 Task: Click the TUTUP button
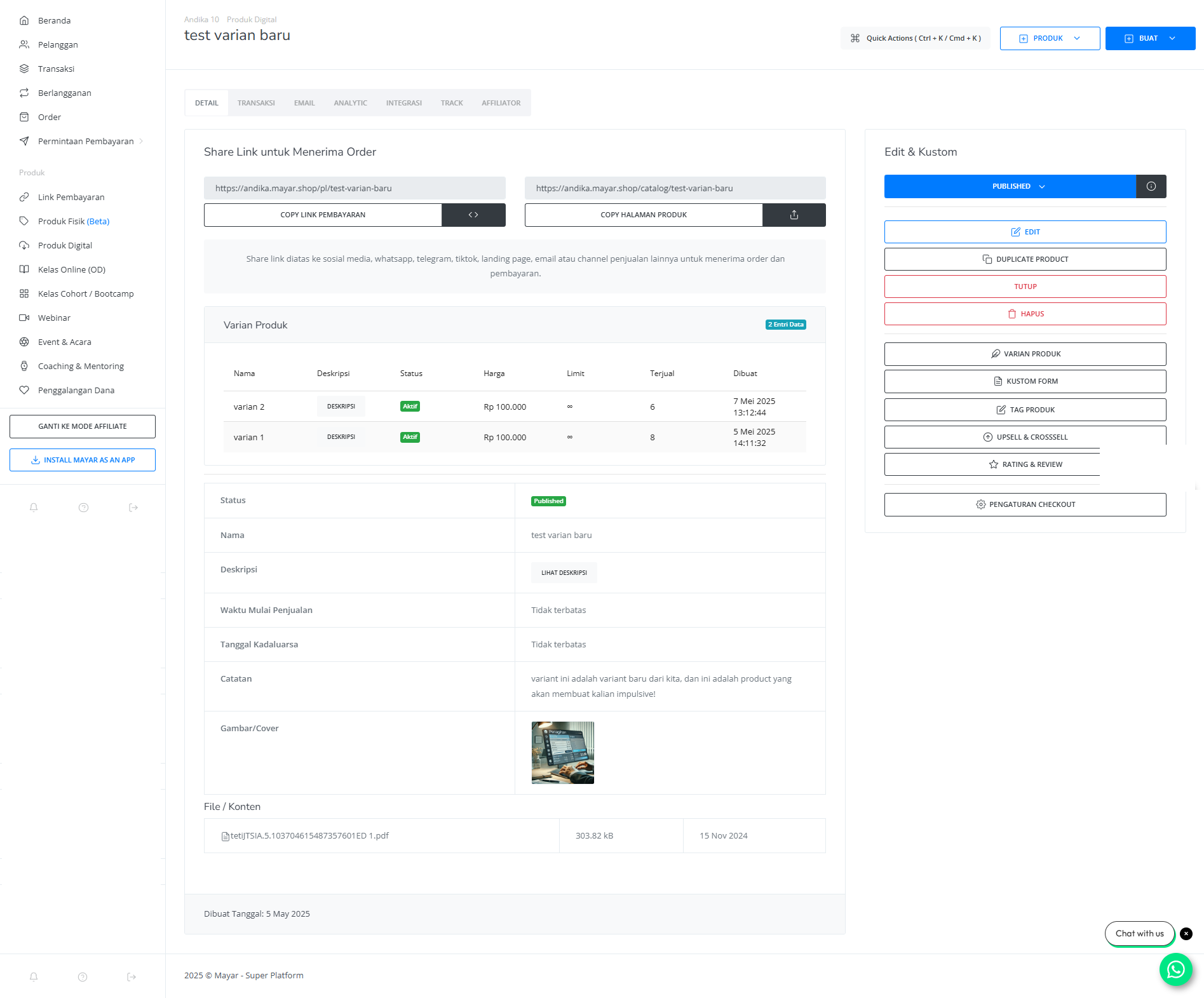(1025, 287)
